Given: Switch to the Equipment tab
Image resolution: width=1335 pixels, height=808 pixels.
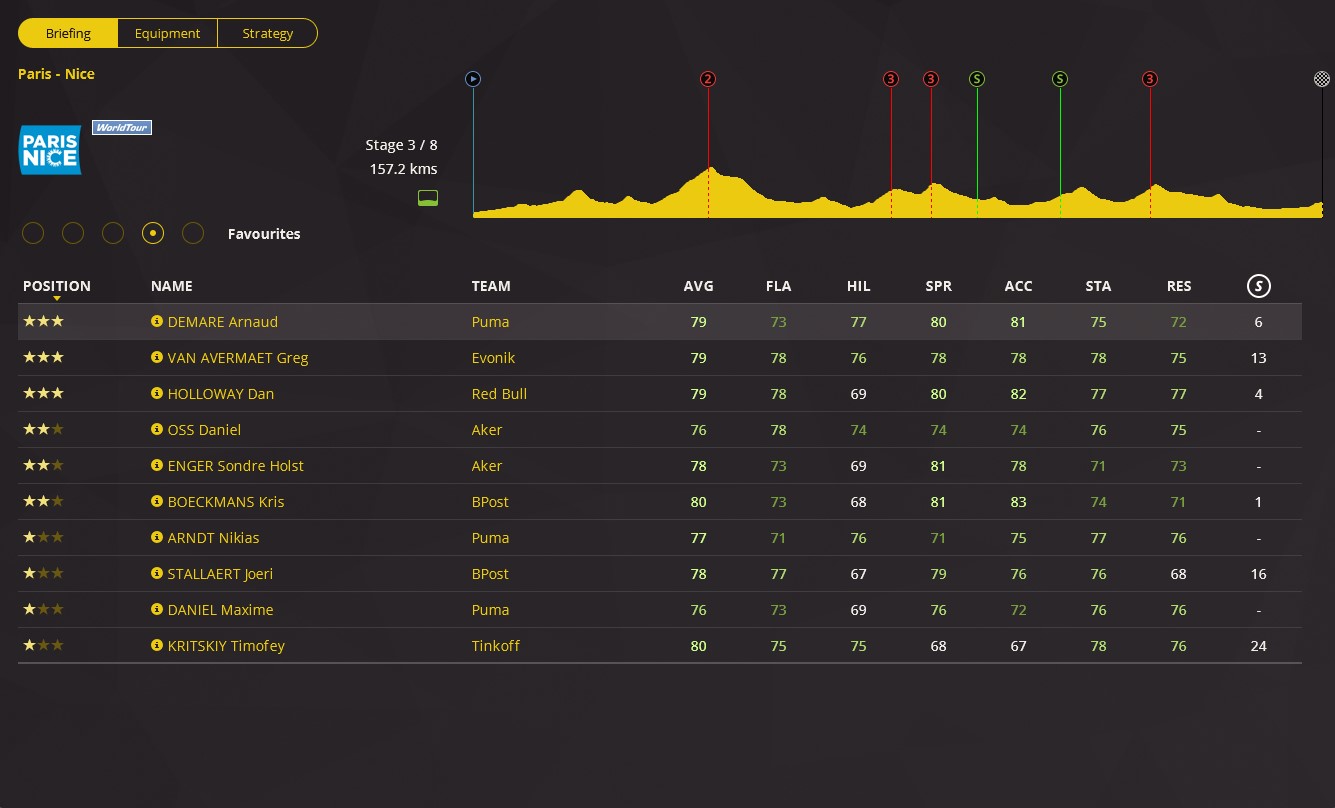Looking at the screenshot, I should pyautogui.click(x=167, y=33).
